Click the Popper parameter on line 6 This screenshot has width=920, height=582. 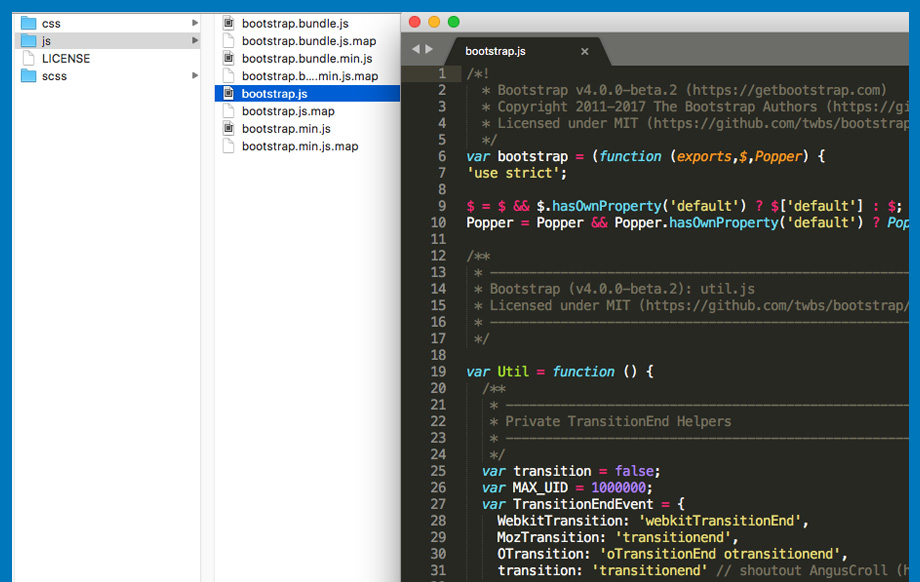pos(778,157)
